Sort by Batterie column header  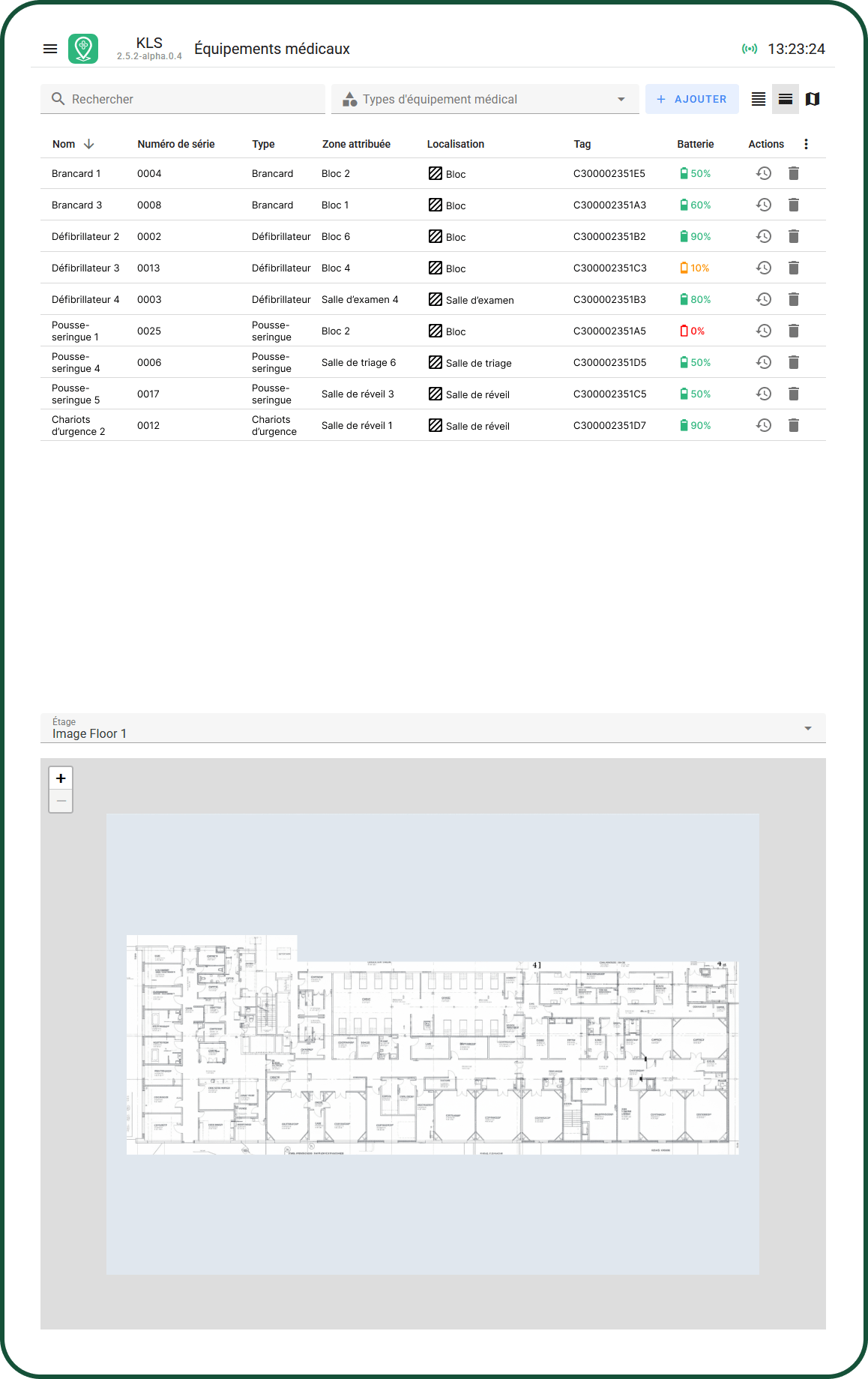[x=695, y=144]
